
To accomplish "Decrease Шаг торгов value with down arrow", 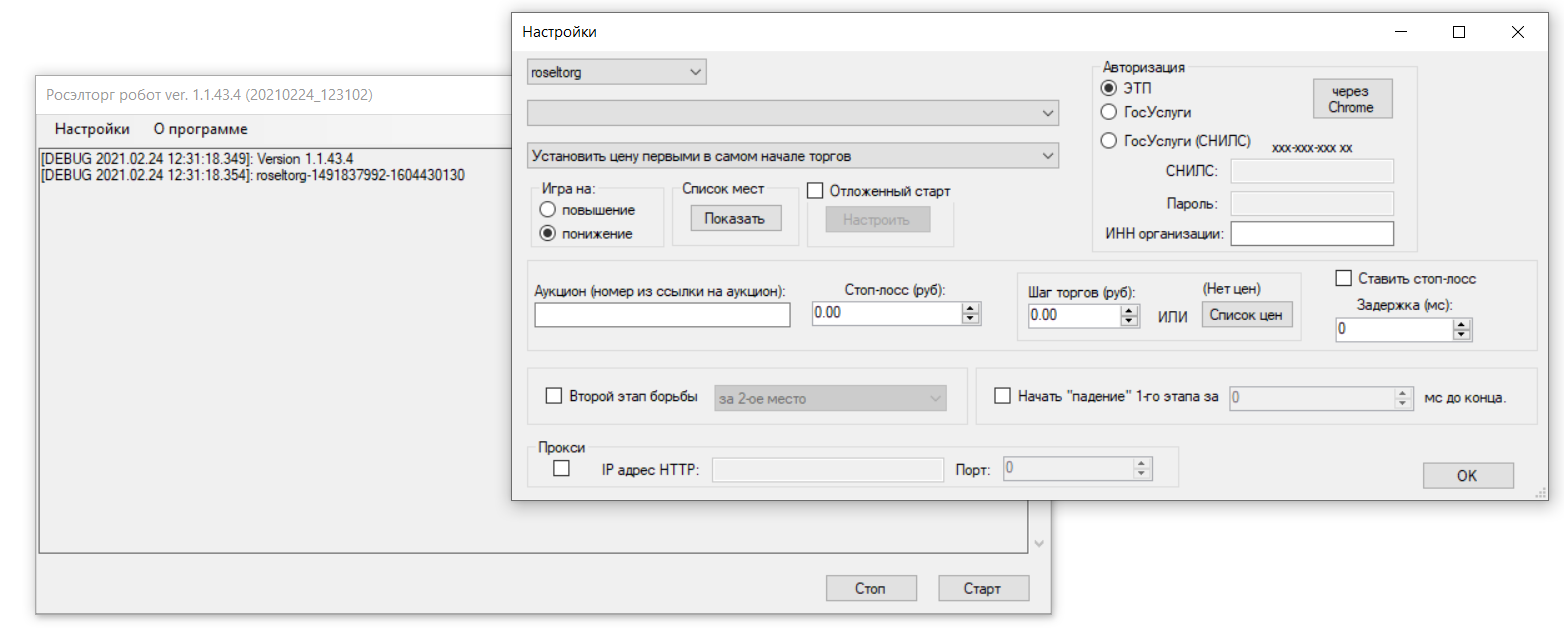I will (x=1130, y=321).
